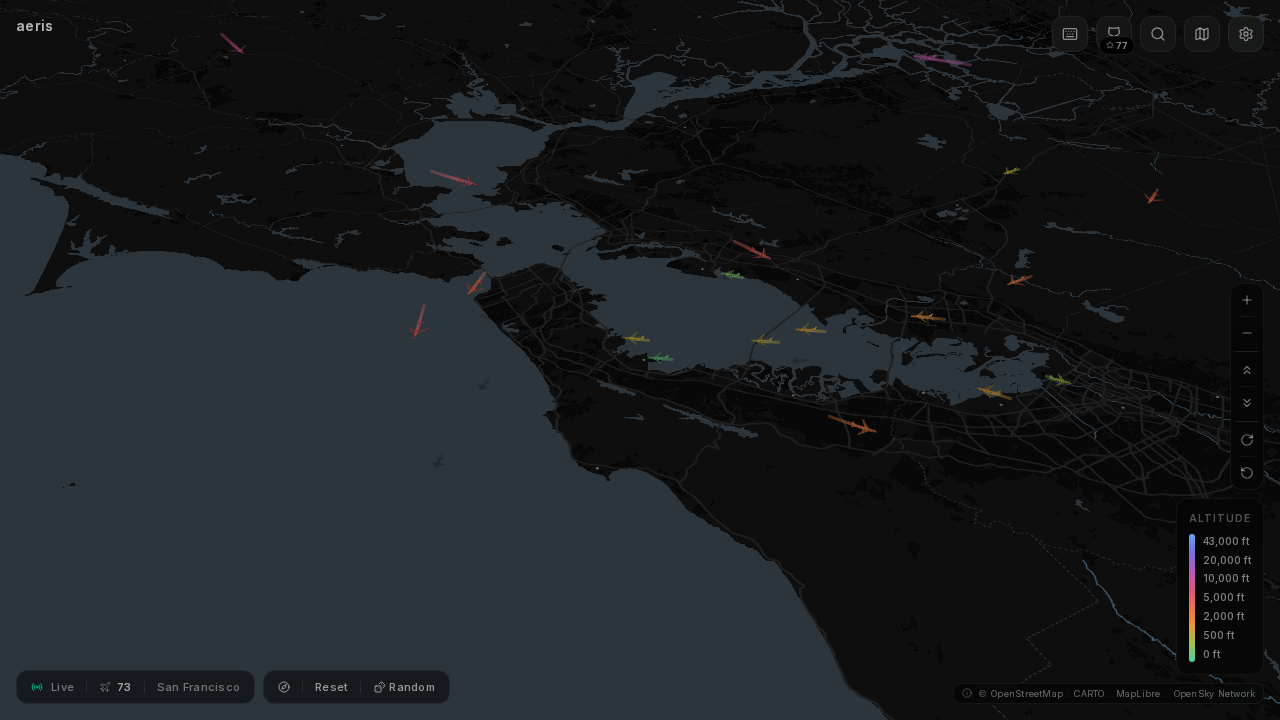This screenshot has width=1280, height=720.
Task: Open the search tool
Action: click(x=1157, y=33)
